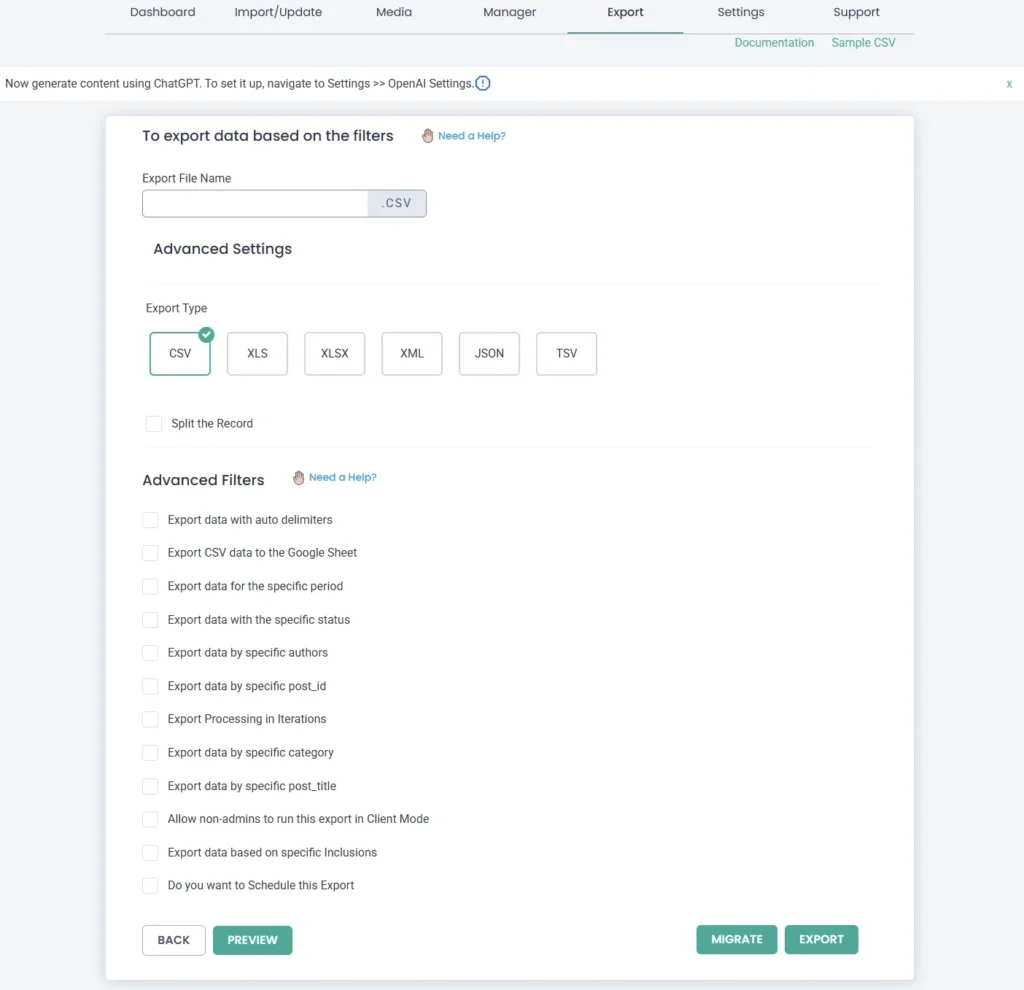Click the info icon beside OpenAI Settings notice
Viewport: 1024px width, 990px height.
click(x=483, y=83)
